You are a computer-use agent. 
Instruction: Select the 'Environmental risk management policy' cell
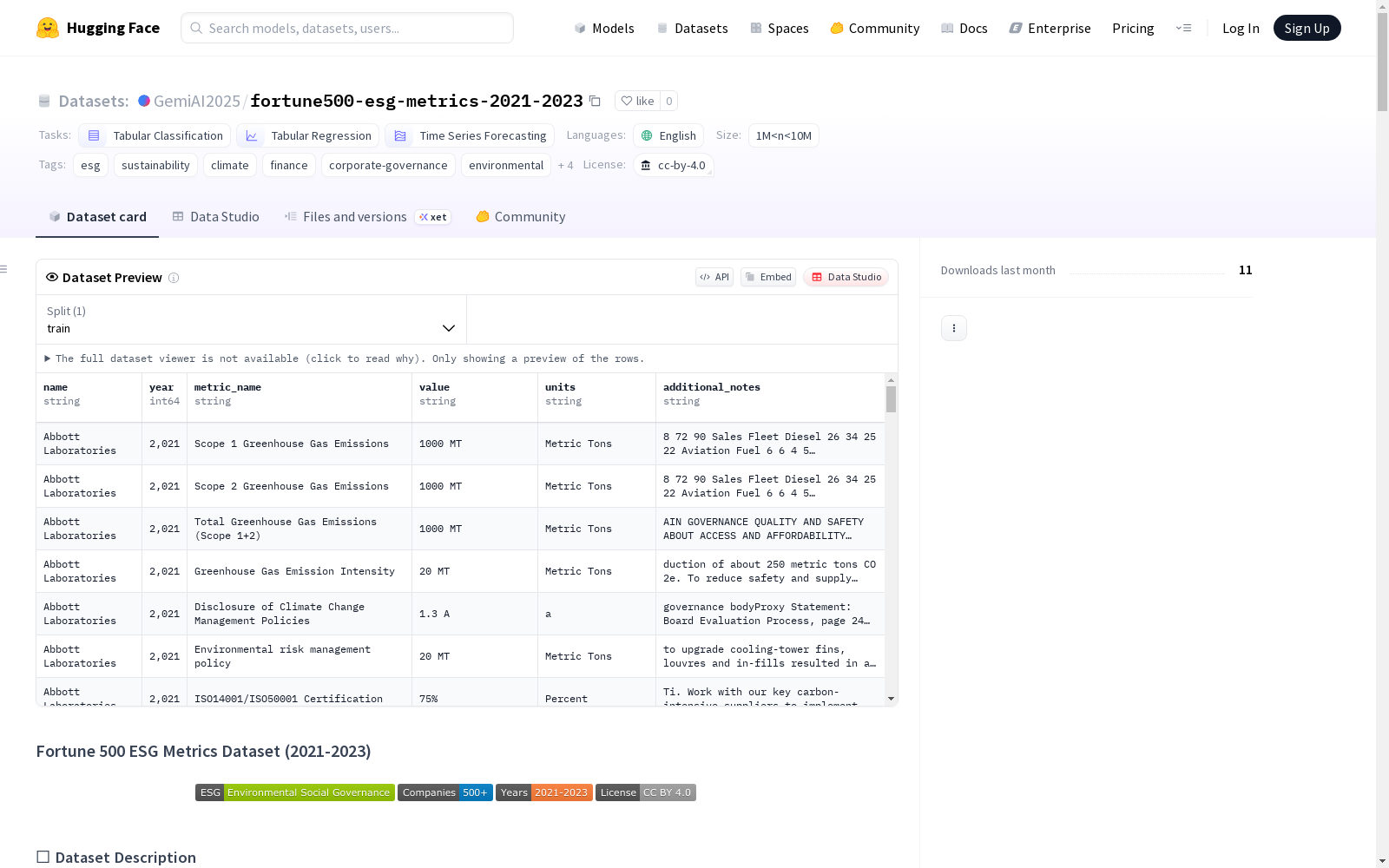(299, 656)
